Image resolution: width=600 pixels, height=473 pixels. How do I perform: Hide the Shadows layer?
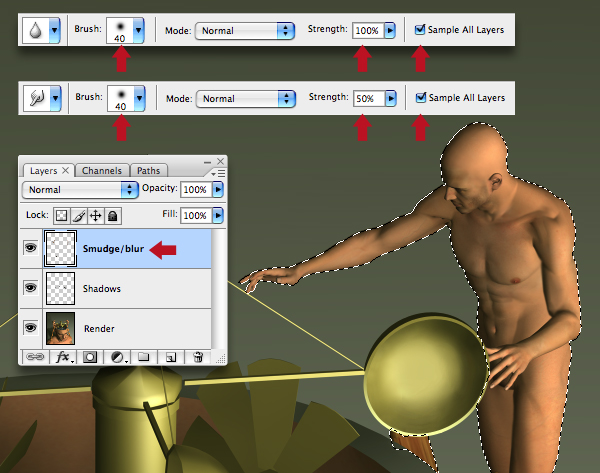(x=31, y=287)
